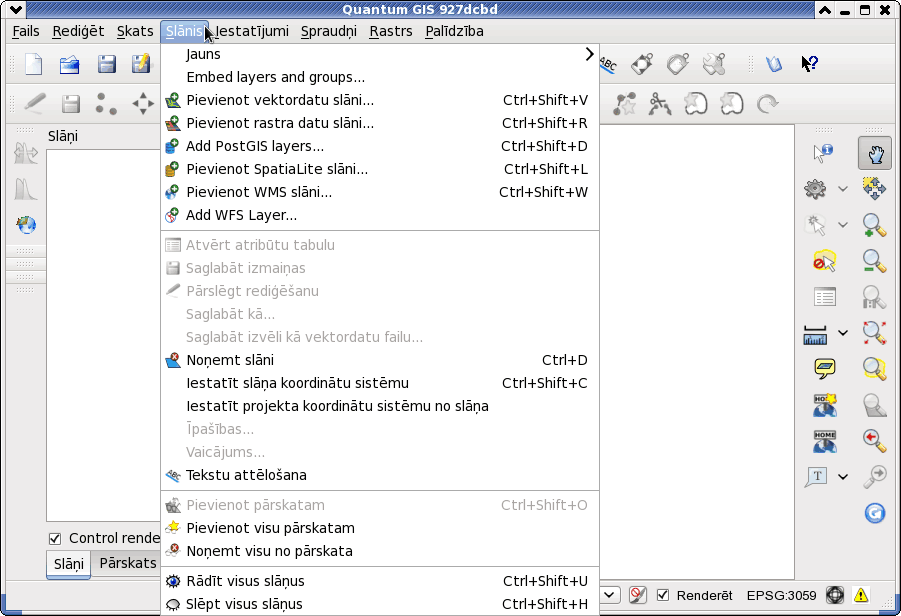
Task: Choose Pievienot WMS slāni
Action: coord(380,192)
